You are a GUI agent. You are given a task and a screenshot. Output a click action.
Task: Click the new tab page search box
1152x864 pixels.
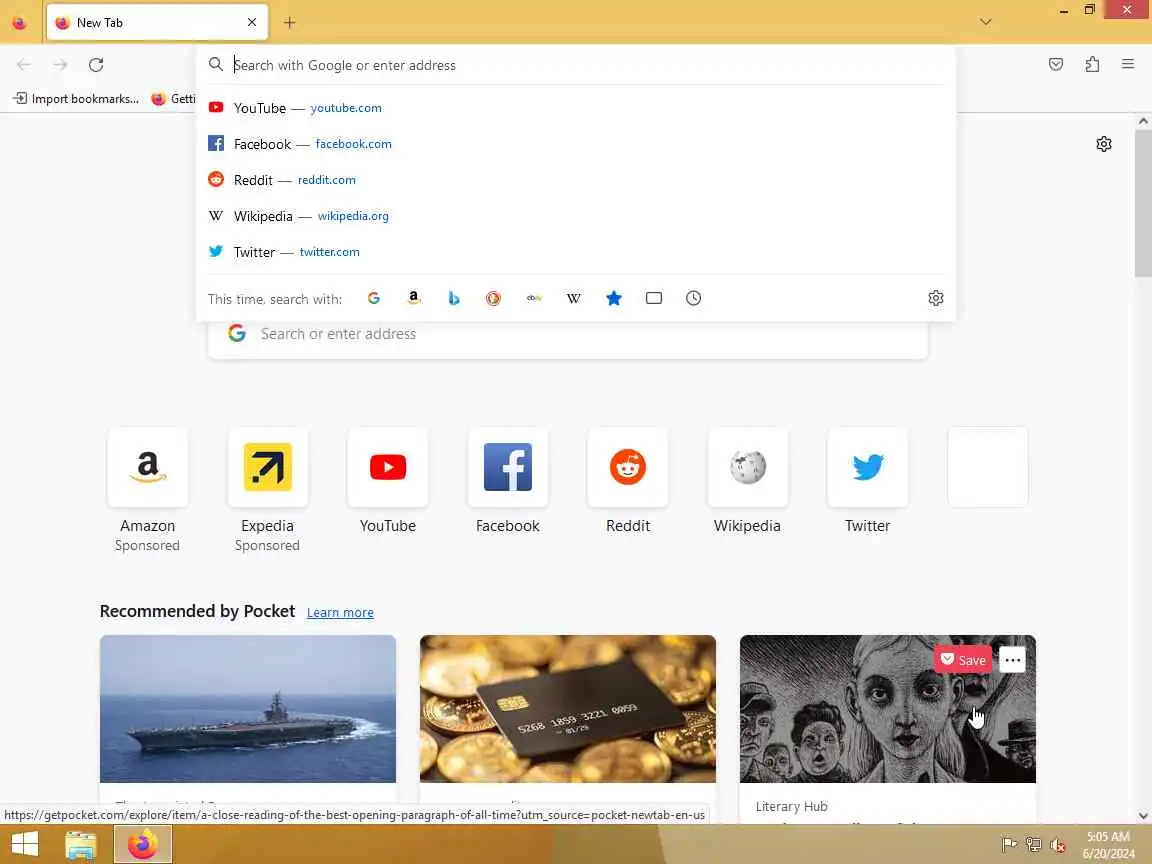(x=568, y=334)
